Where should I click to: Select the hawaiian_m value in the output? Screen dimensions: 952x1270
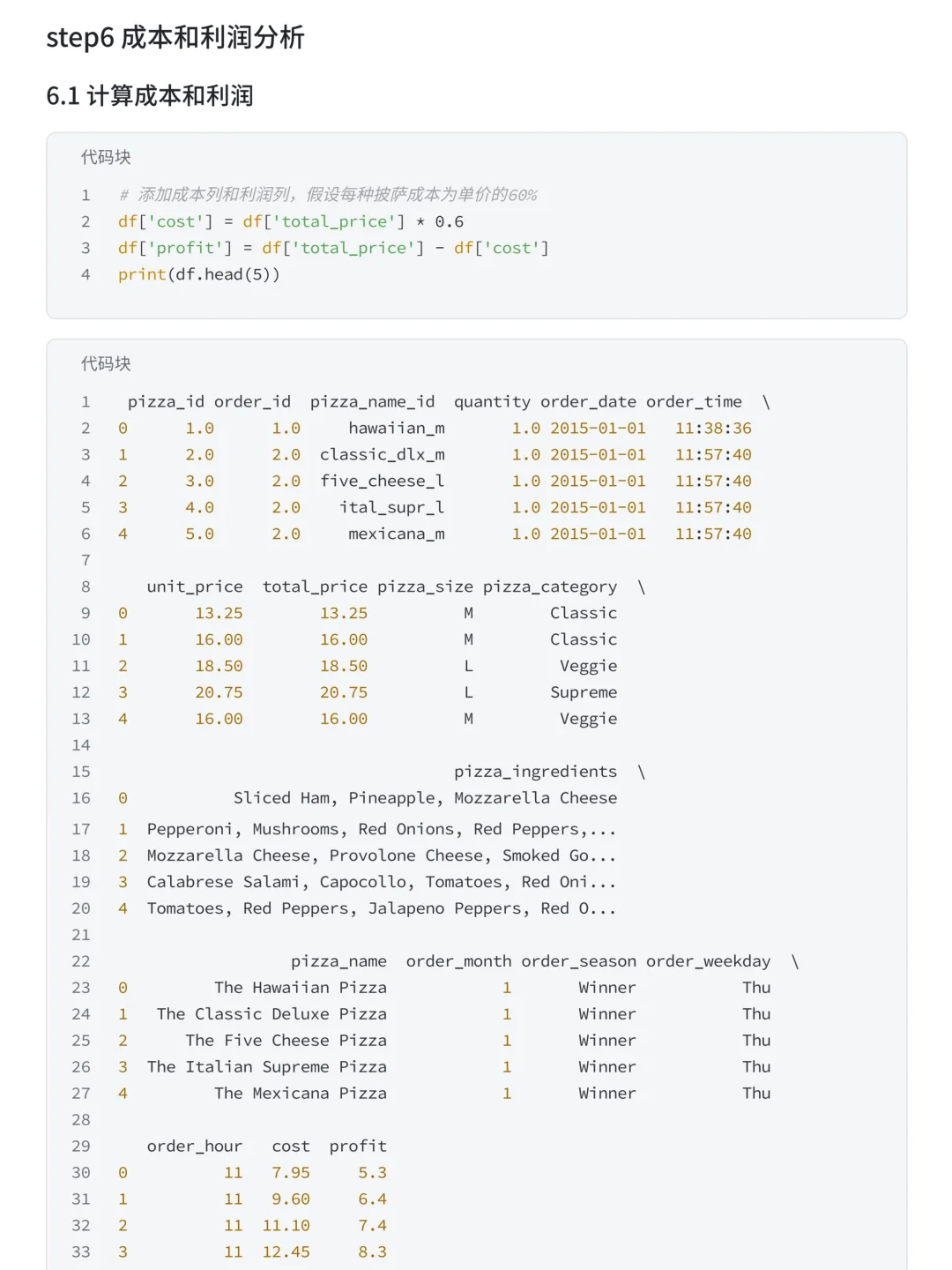397,428
